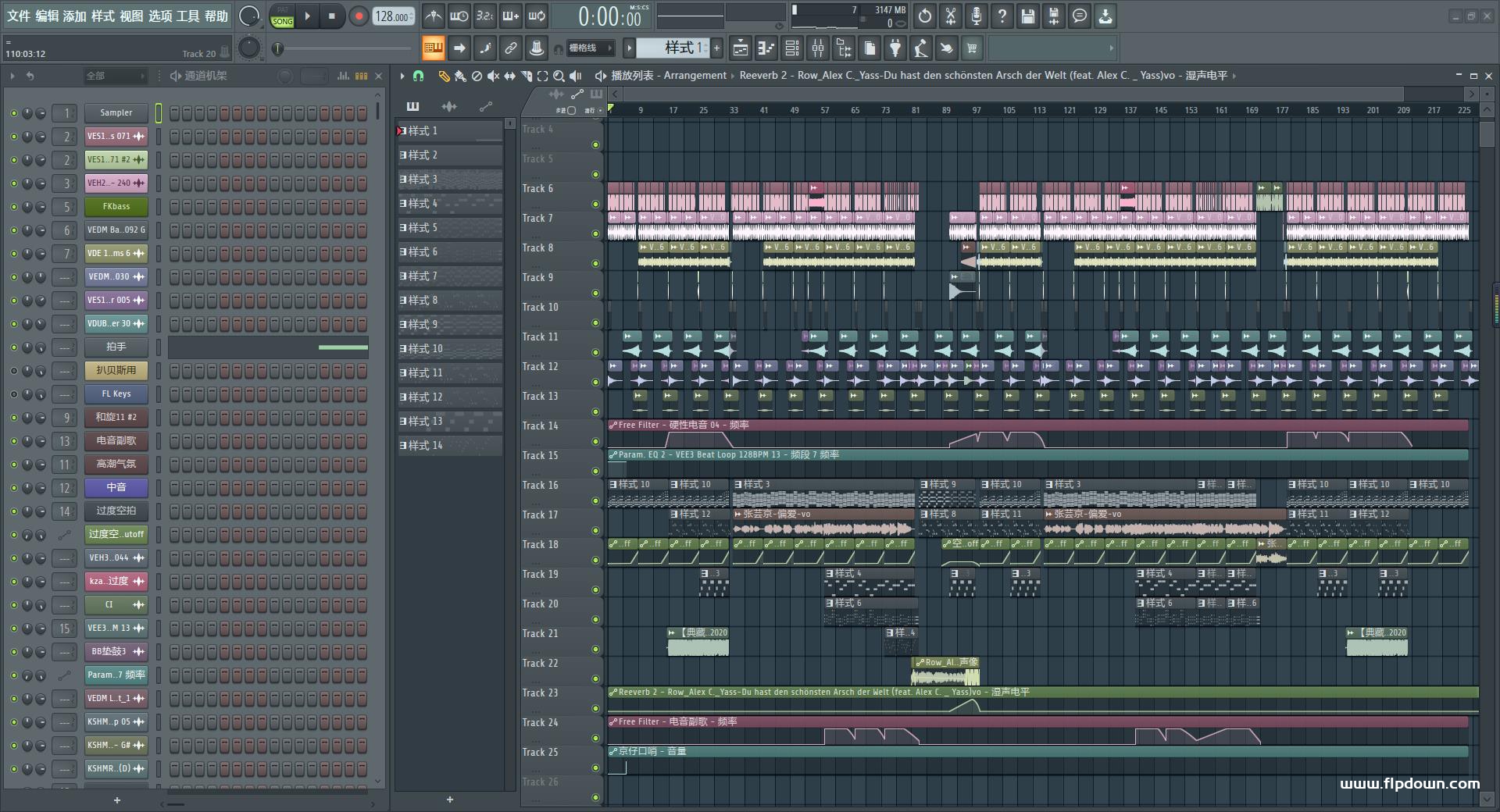Mute Track 6 with its green dot
Screen dimensions: 1500x812
595,205
